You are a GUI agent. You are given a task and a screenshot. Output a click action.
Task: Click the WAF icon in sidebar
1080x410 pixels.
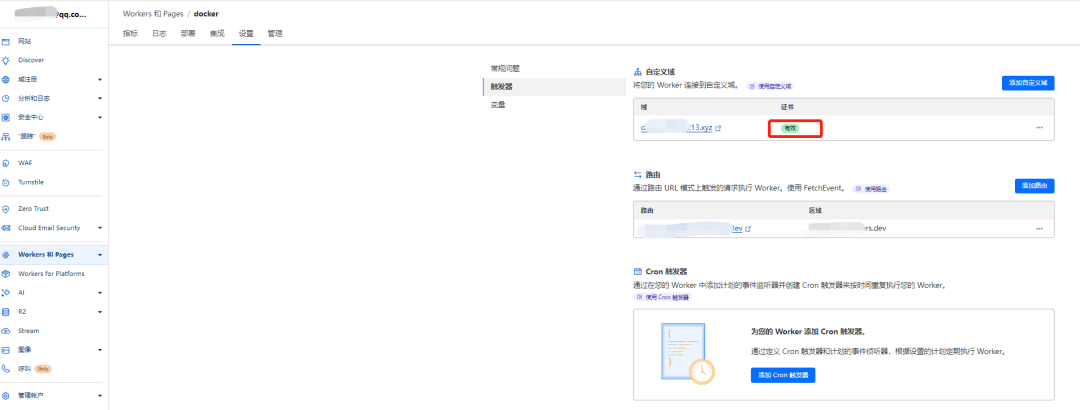click(x=6, y=163)
